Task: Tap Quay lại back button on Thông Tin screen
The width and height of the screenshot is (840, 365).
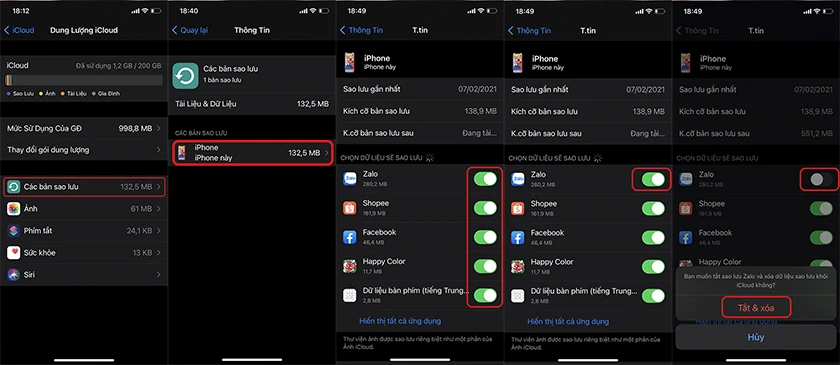Action: click(x=190, y=31)
